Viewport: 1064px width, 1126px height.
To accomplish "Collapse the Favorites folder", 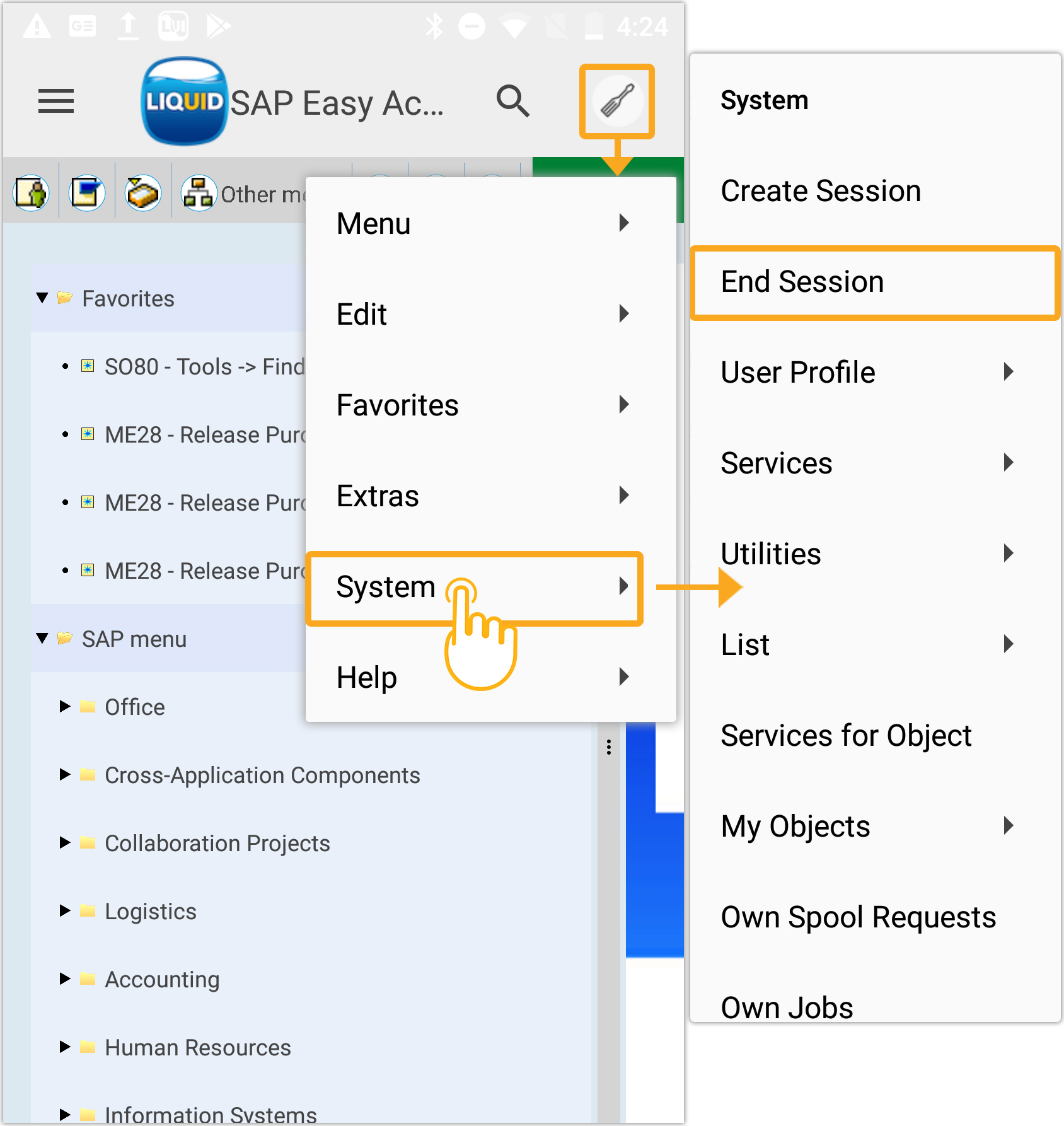I will [43, 298].
